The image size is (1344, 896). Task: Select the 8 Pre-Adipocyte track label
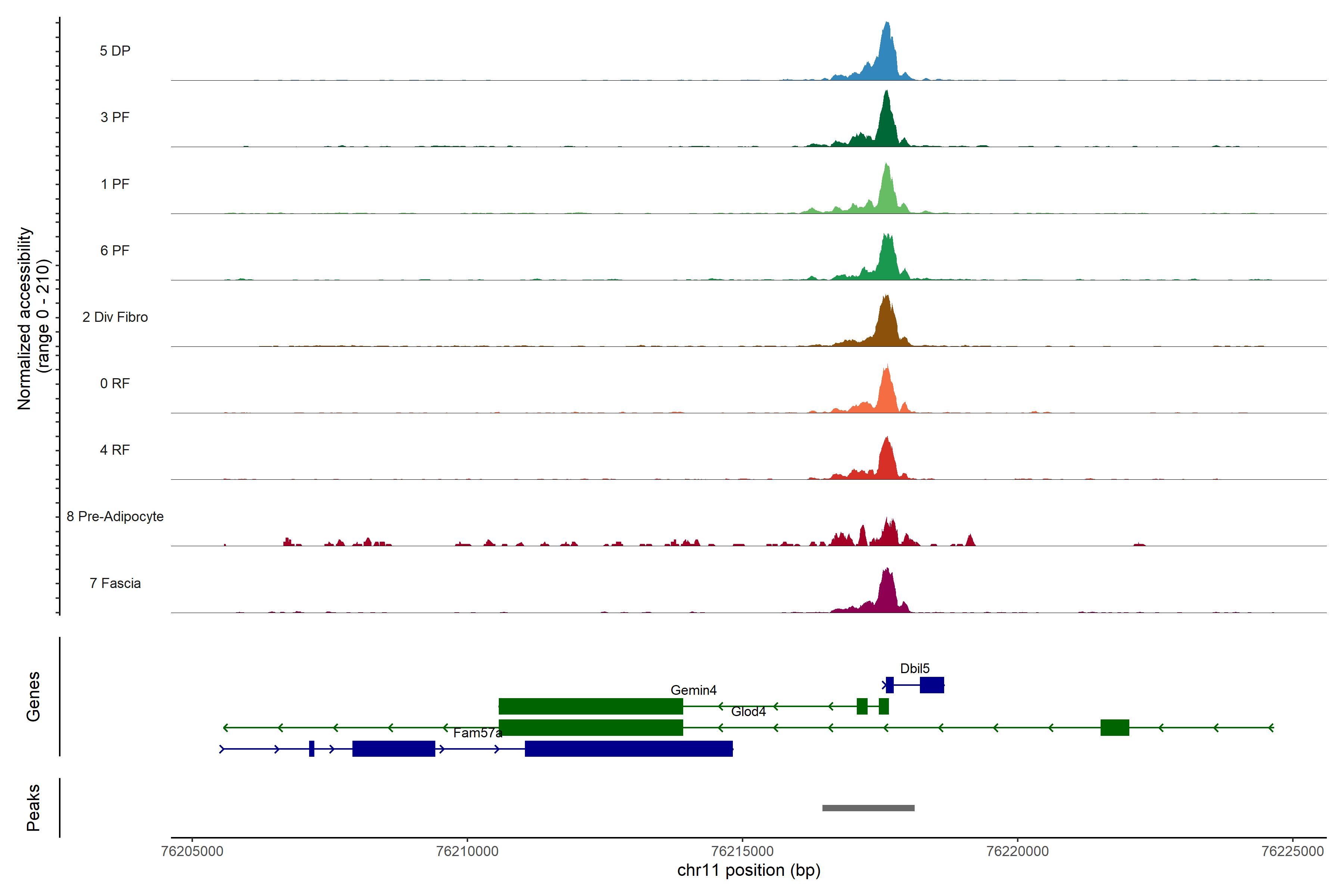click(115, 517)
